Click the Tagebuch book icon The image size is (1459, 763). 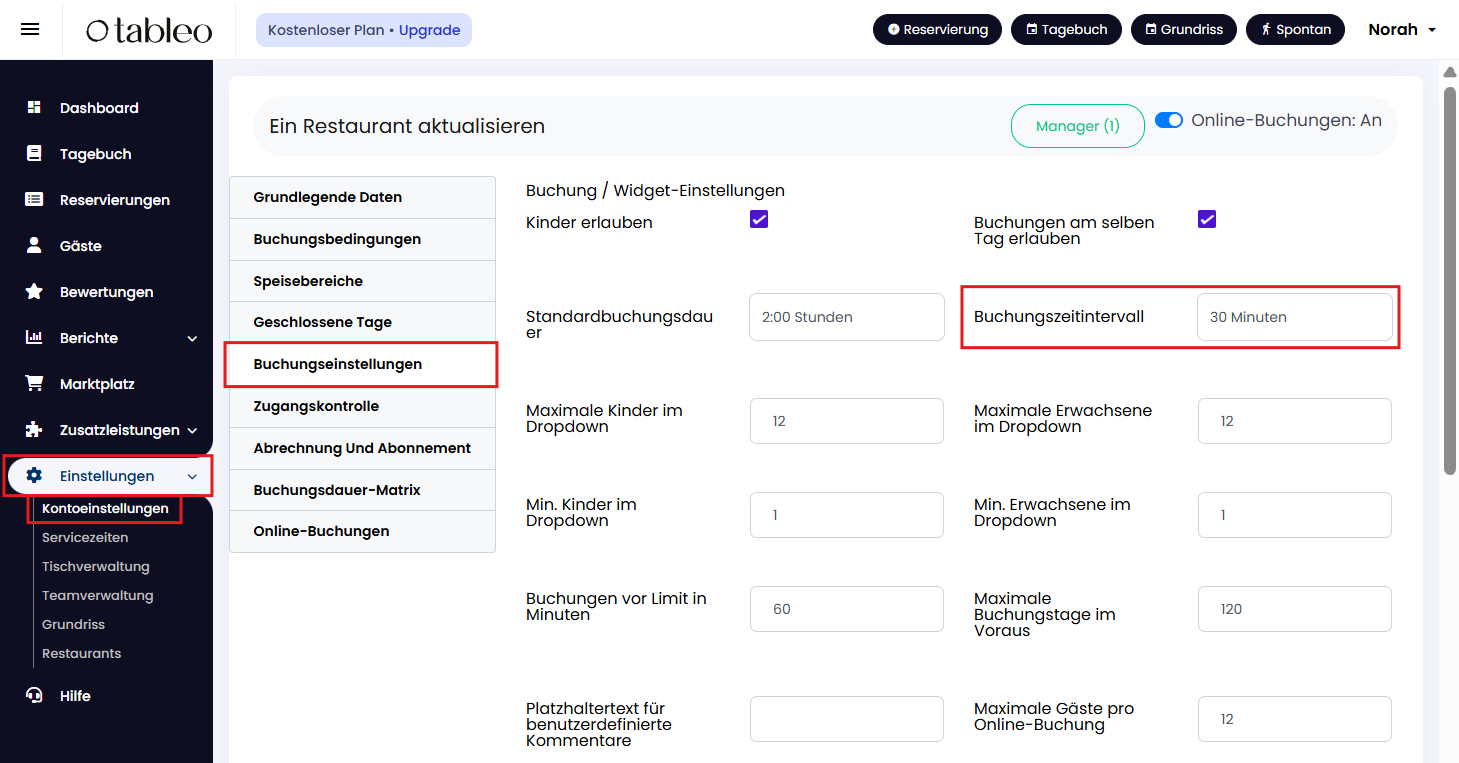click(34, 154)
